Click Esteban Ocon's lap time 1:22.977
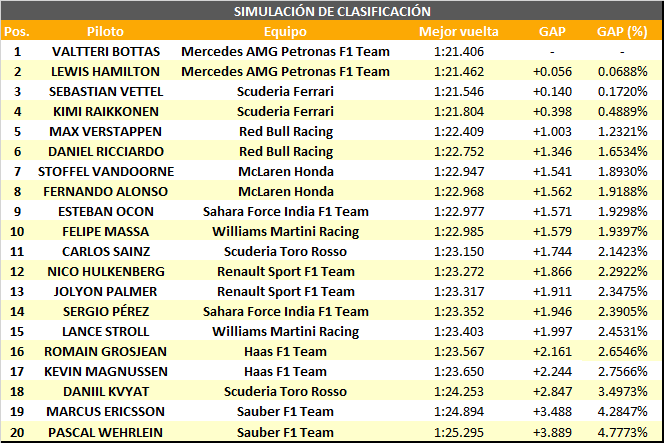Screen dimensions: 664x443 (459, 211)
